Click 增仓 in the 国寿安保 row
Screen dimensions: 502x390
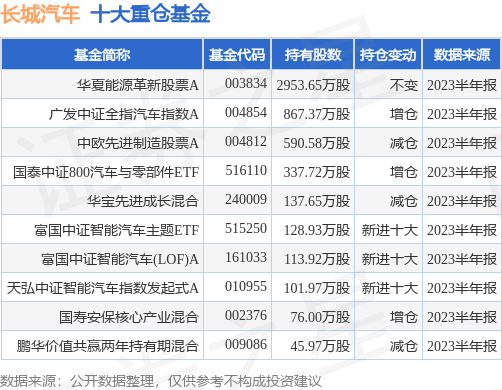pyautogui.click(x=404, y=317)
